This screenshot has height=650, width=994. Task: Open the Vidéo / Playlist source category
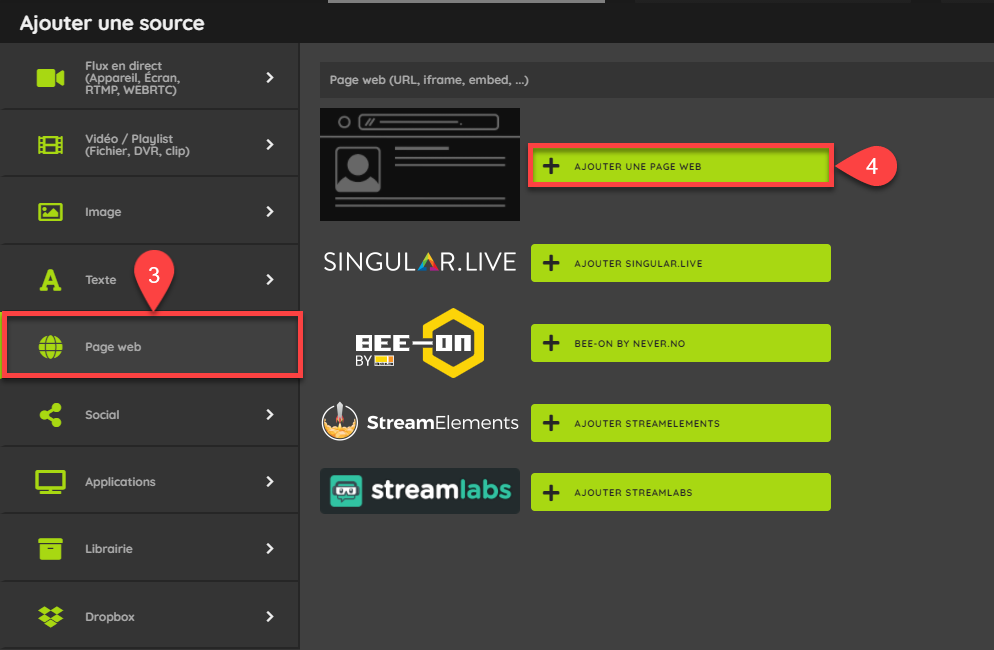[150, 145]
